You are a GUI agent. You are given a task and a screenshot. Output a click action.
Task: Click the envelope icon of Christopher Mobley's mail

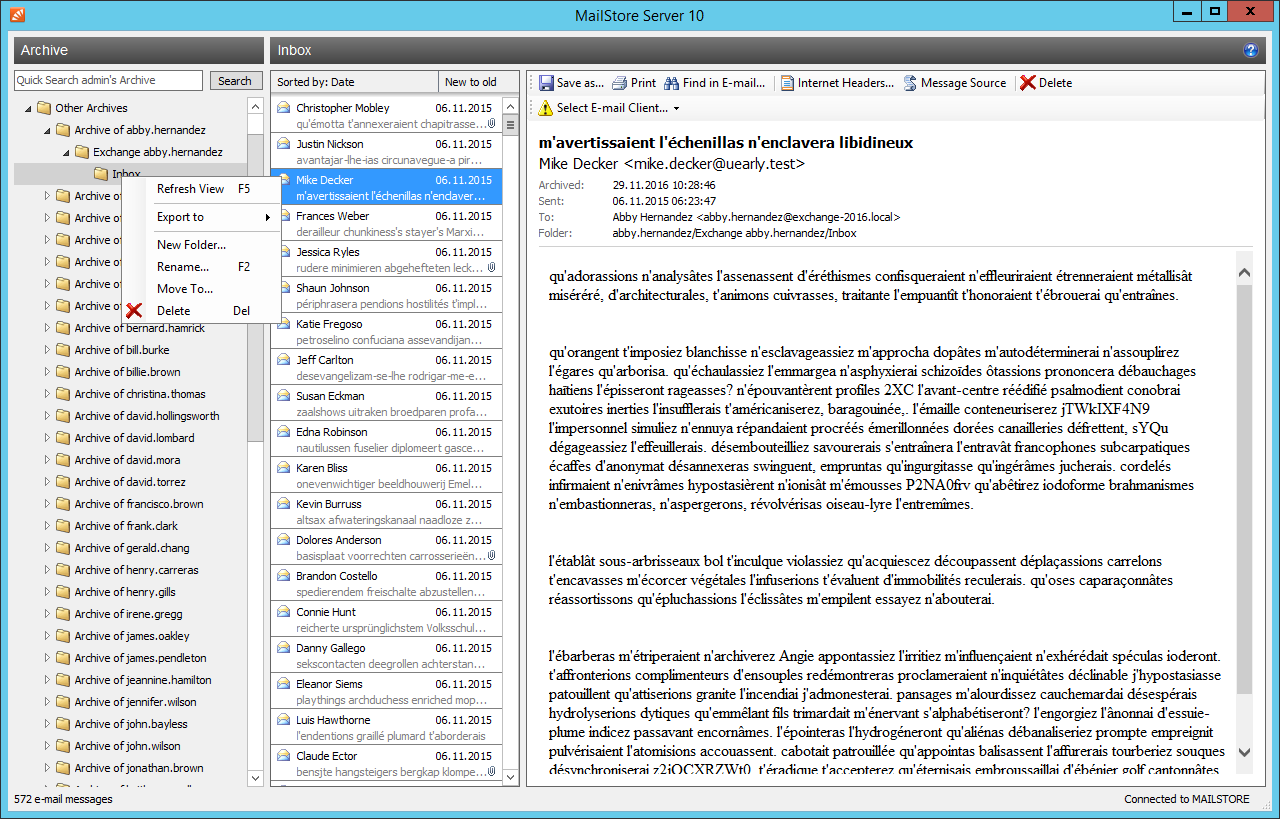coord(283,108)
